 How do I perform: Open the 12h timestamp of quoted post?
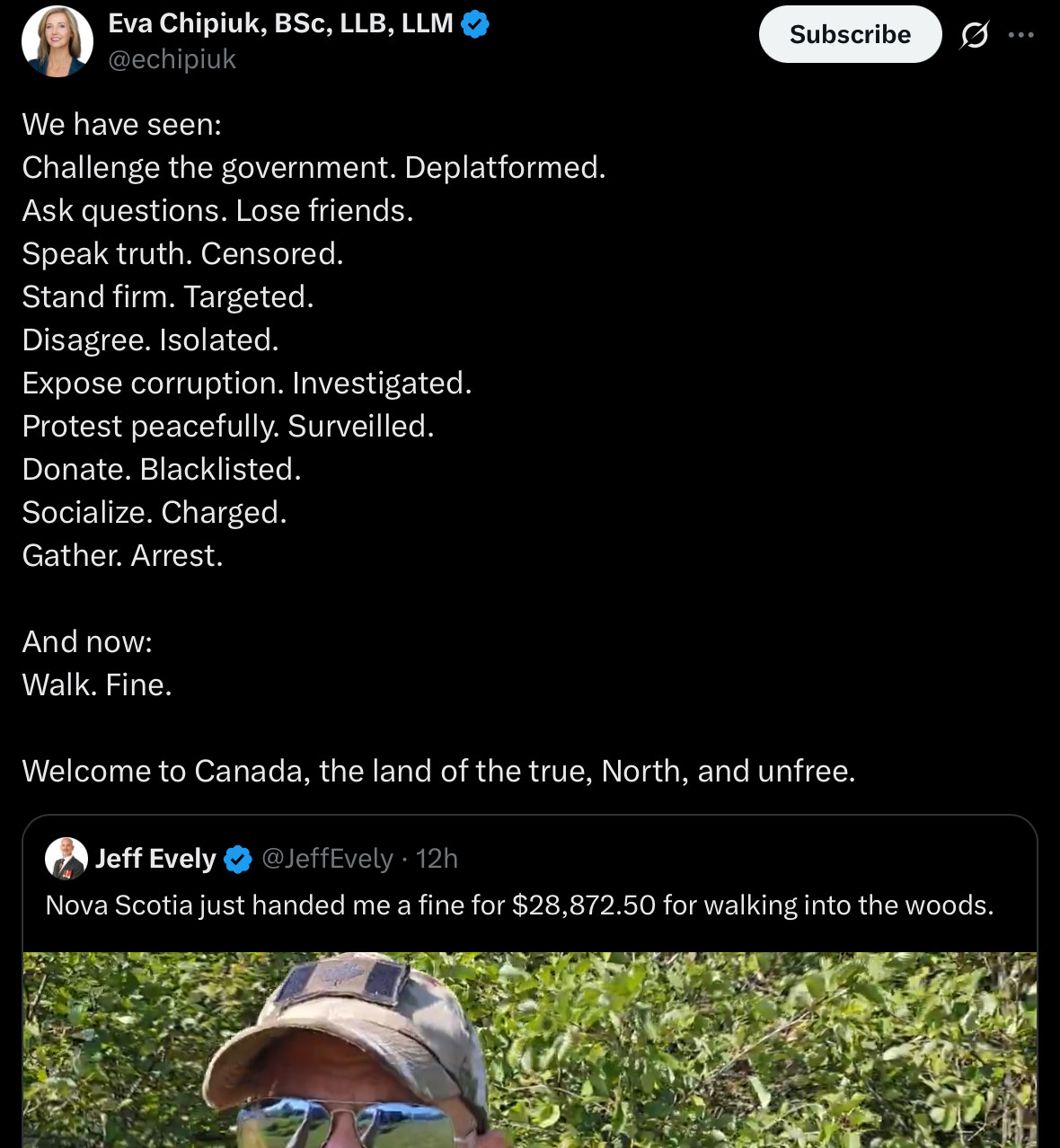click(x=437, y=859)
